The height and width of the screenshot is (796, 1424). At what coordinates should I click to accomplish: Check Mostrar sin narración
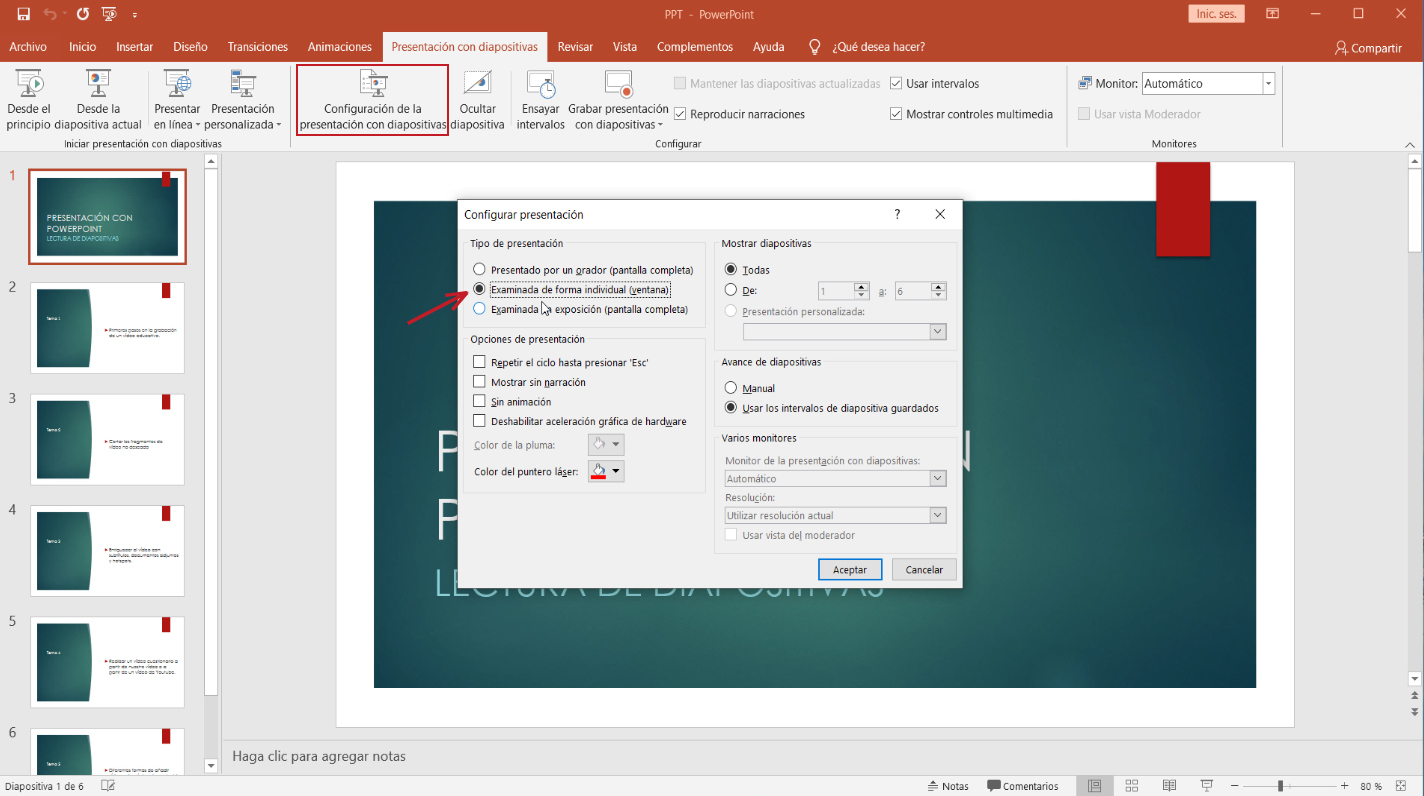[480, 382]
